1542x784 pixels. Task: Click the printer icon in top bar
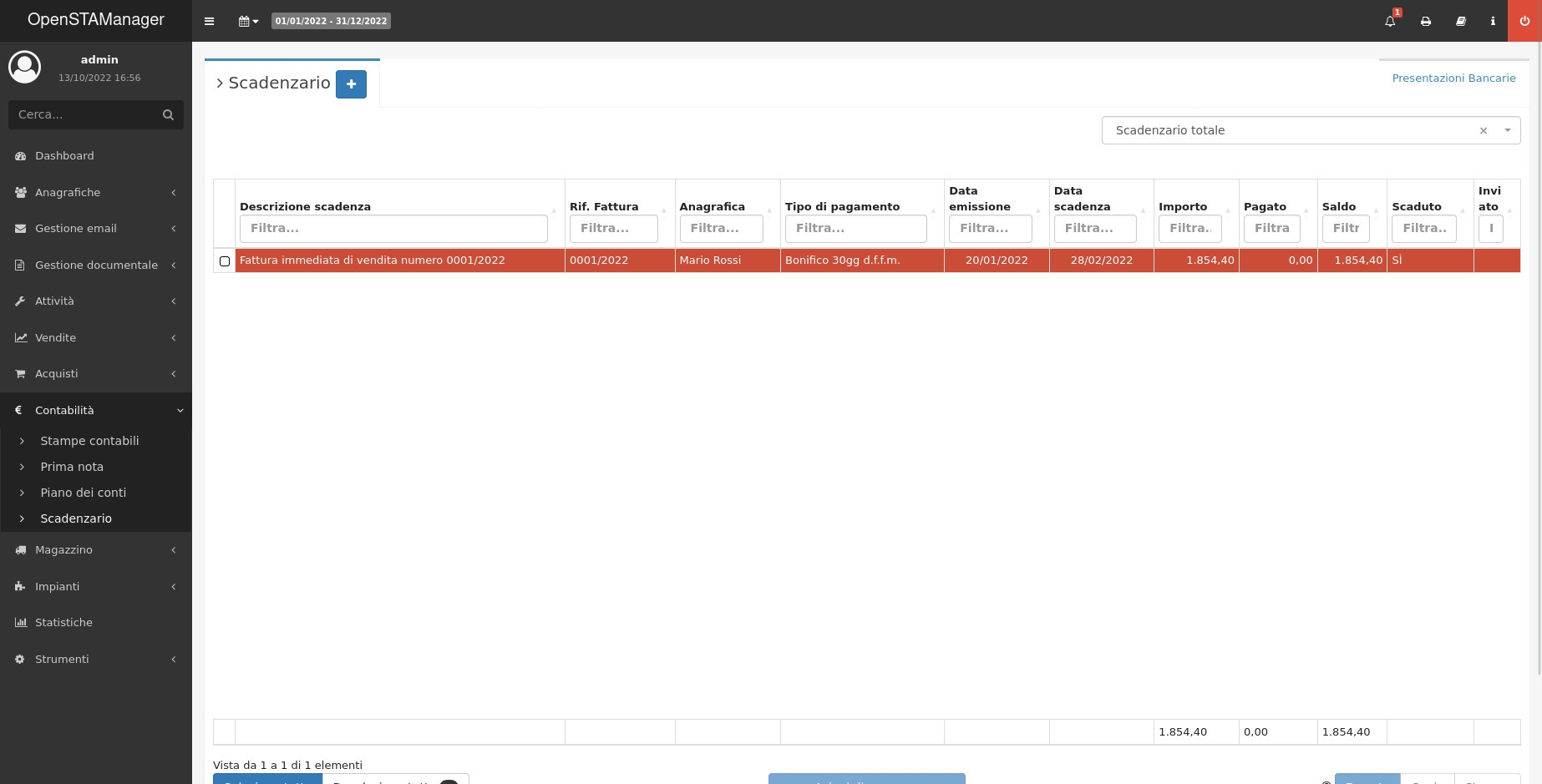[x=1426, y=21]
